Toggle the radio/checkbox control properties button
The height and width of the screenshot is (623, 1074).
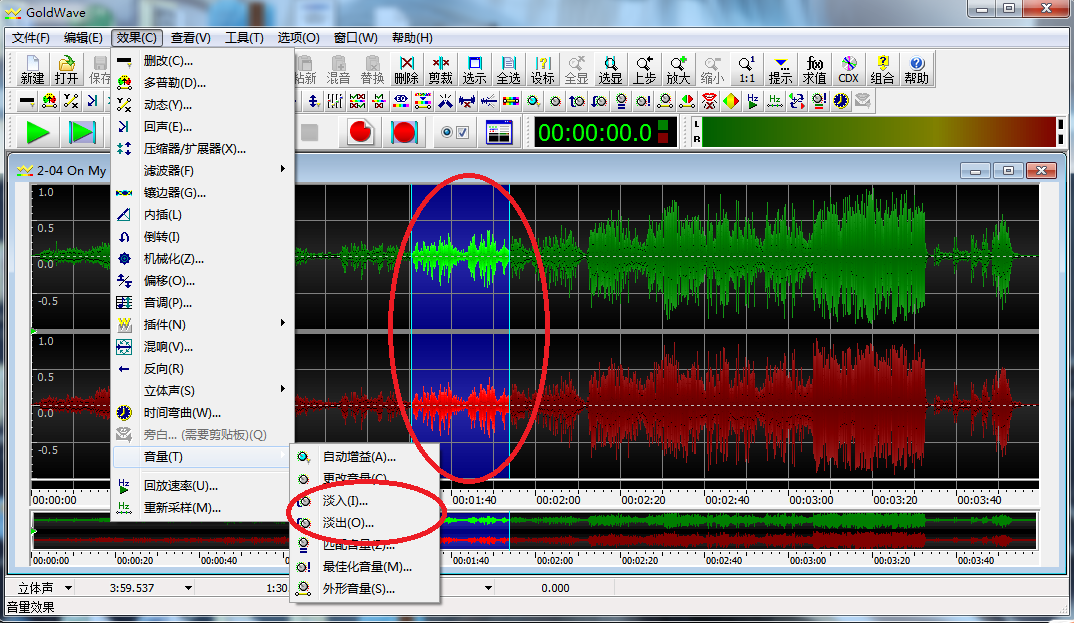(455, 132)
